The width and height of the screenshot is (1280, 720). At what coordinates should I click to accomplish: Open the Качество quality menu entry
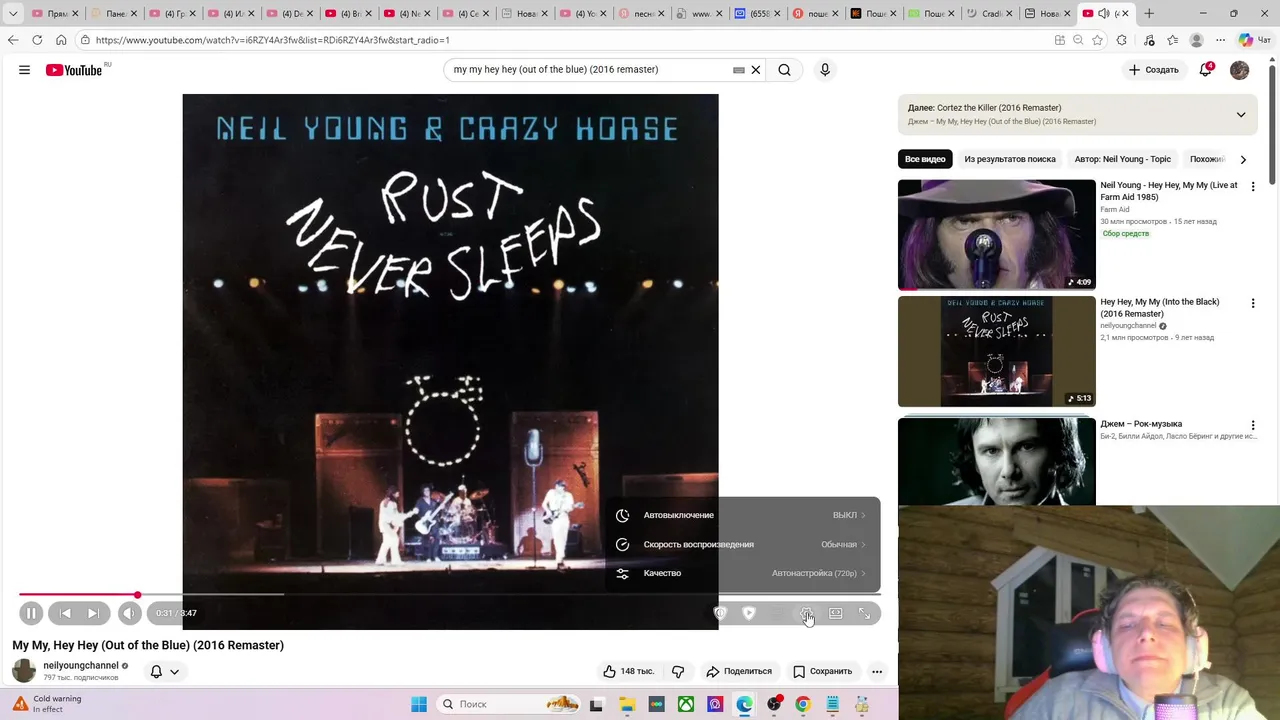coord(742,573)
